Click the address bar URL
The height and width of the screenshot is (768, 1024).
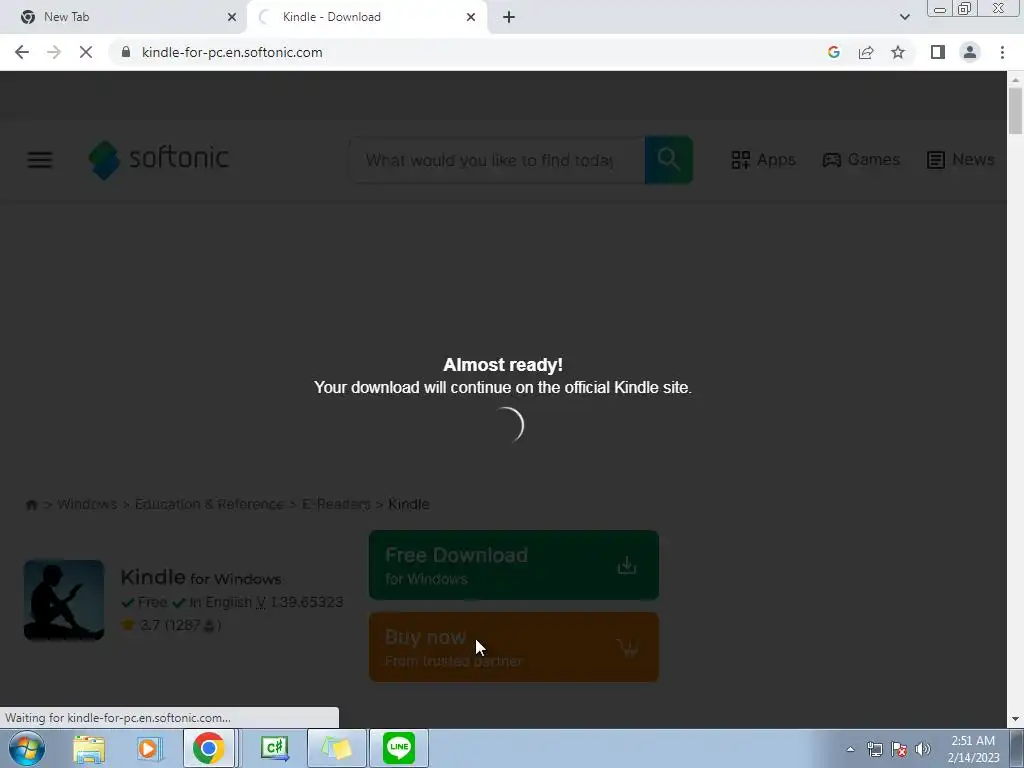(x=232, y=52)
